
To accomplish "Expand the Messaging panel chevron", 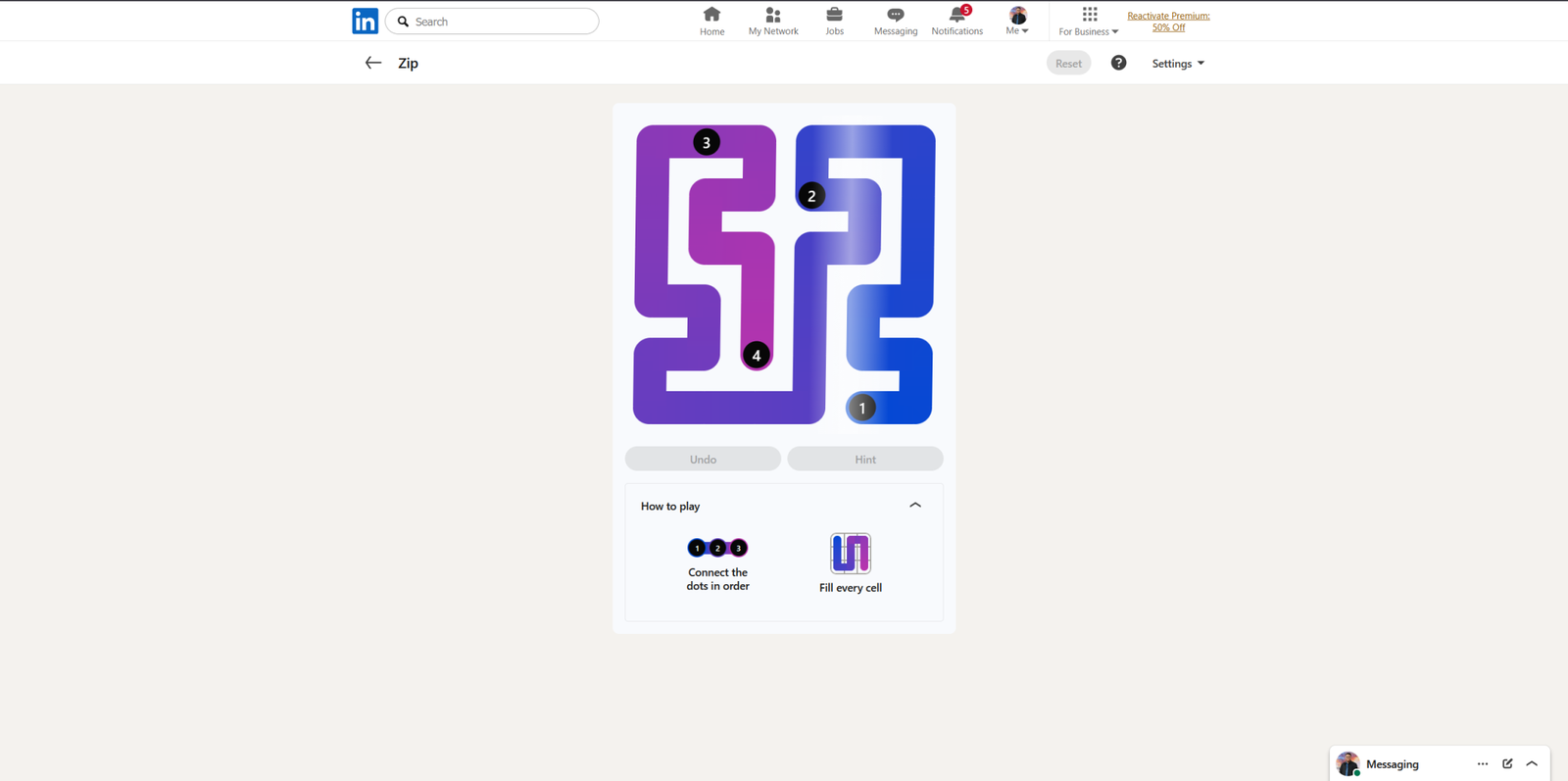I will point(1532,763).
